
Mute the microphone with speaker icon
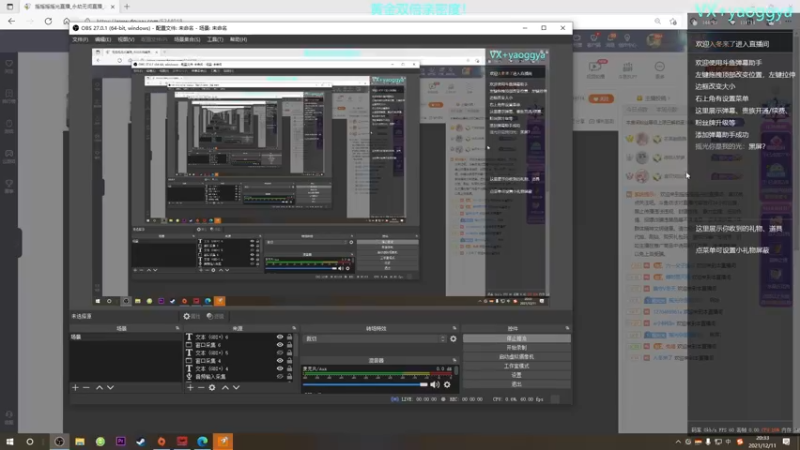point(435,385)
